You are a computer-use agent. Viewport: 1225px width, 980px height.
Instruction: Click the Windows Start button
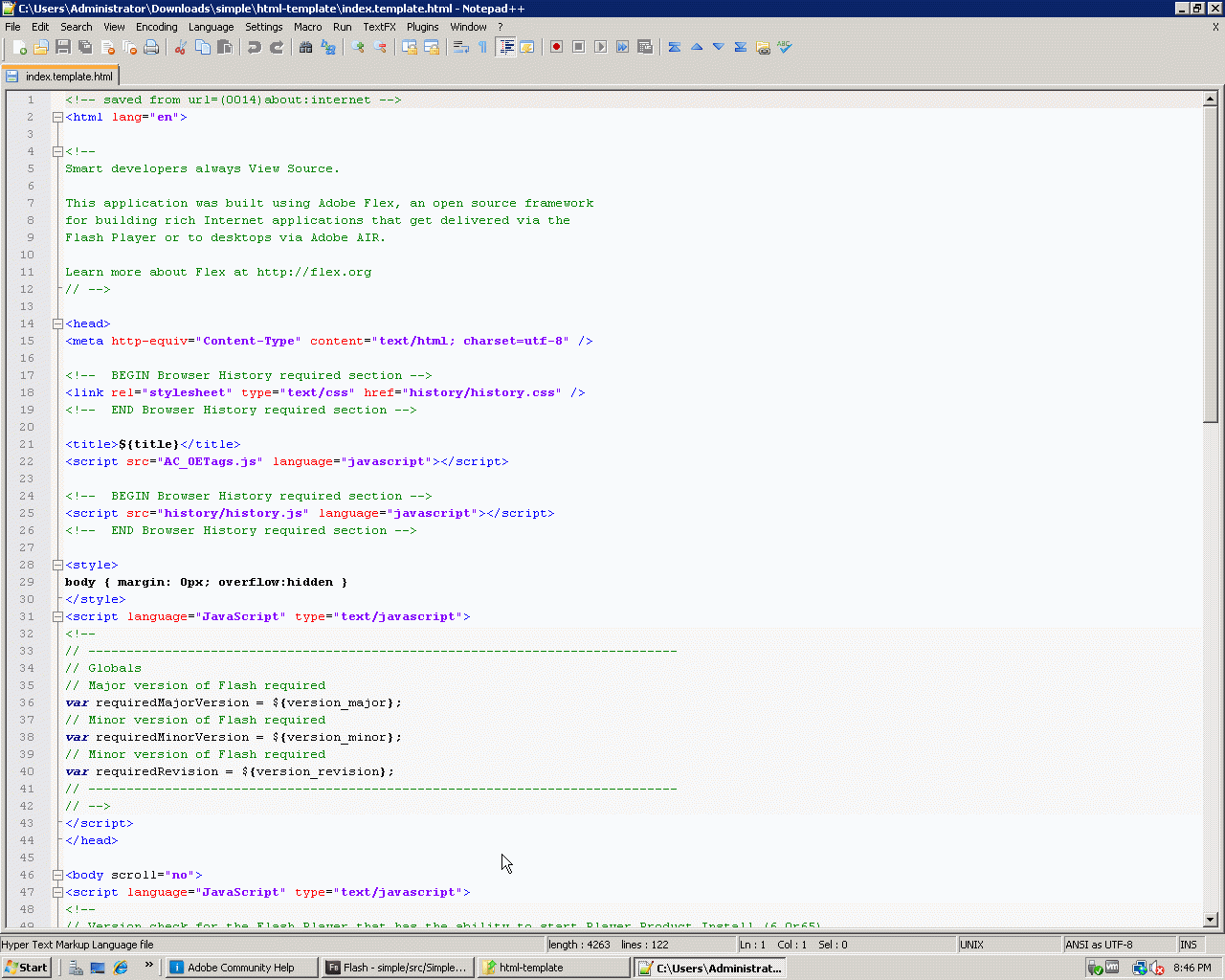click(x=26, y=968)
